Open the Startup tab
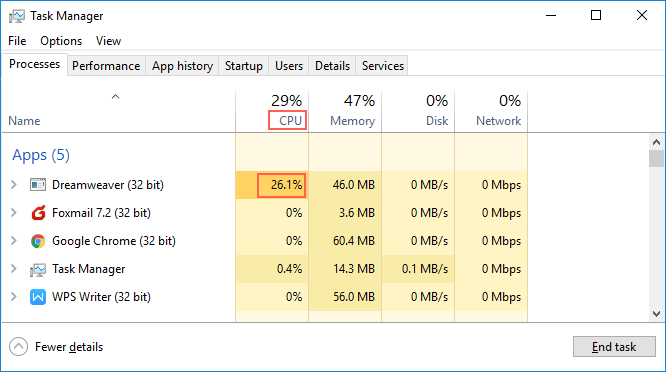 click(x=244, y=66)
